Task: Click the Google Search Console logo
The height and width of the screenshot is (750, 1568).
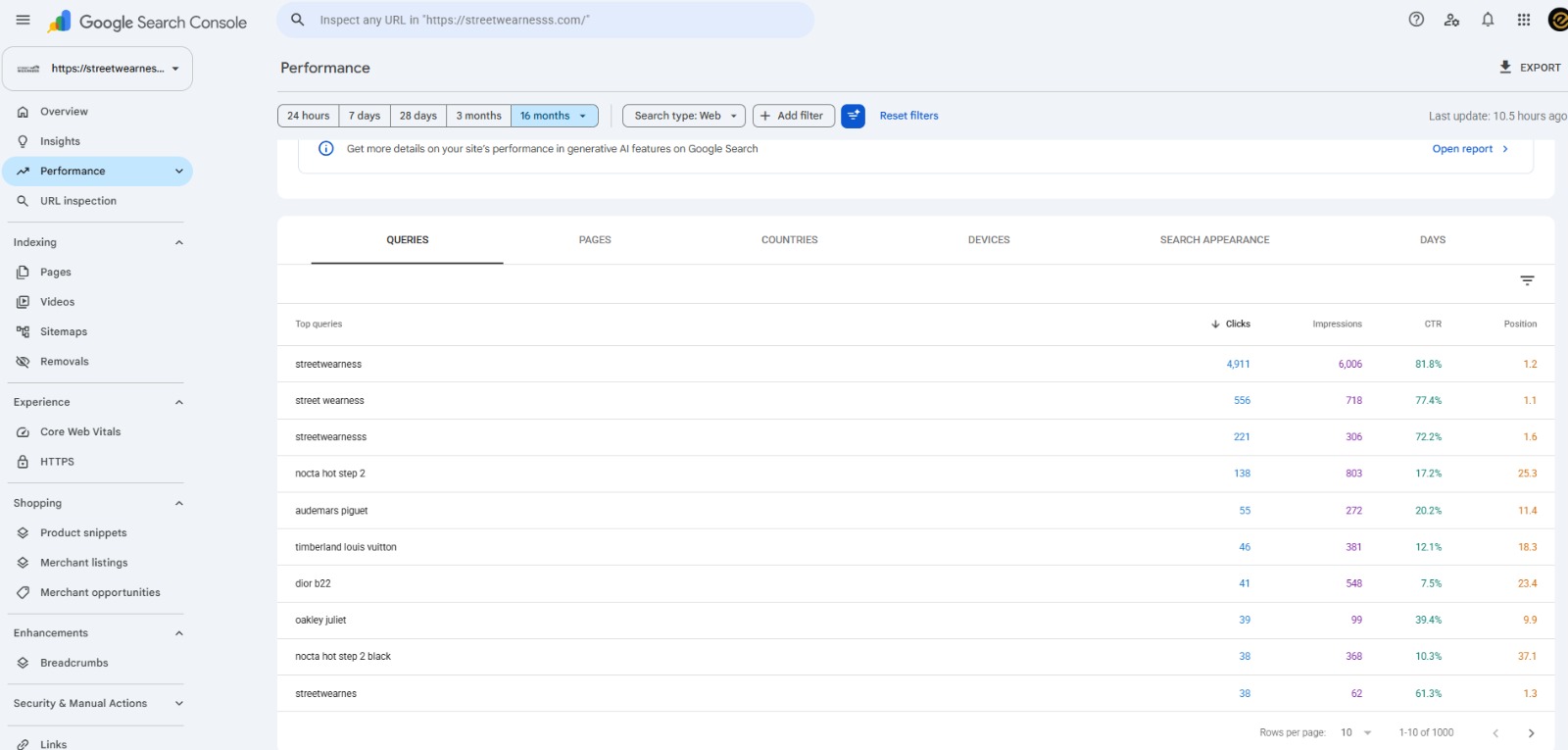Action: tap(147, 22)
